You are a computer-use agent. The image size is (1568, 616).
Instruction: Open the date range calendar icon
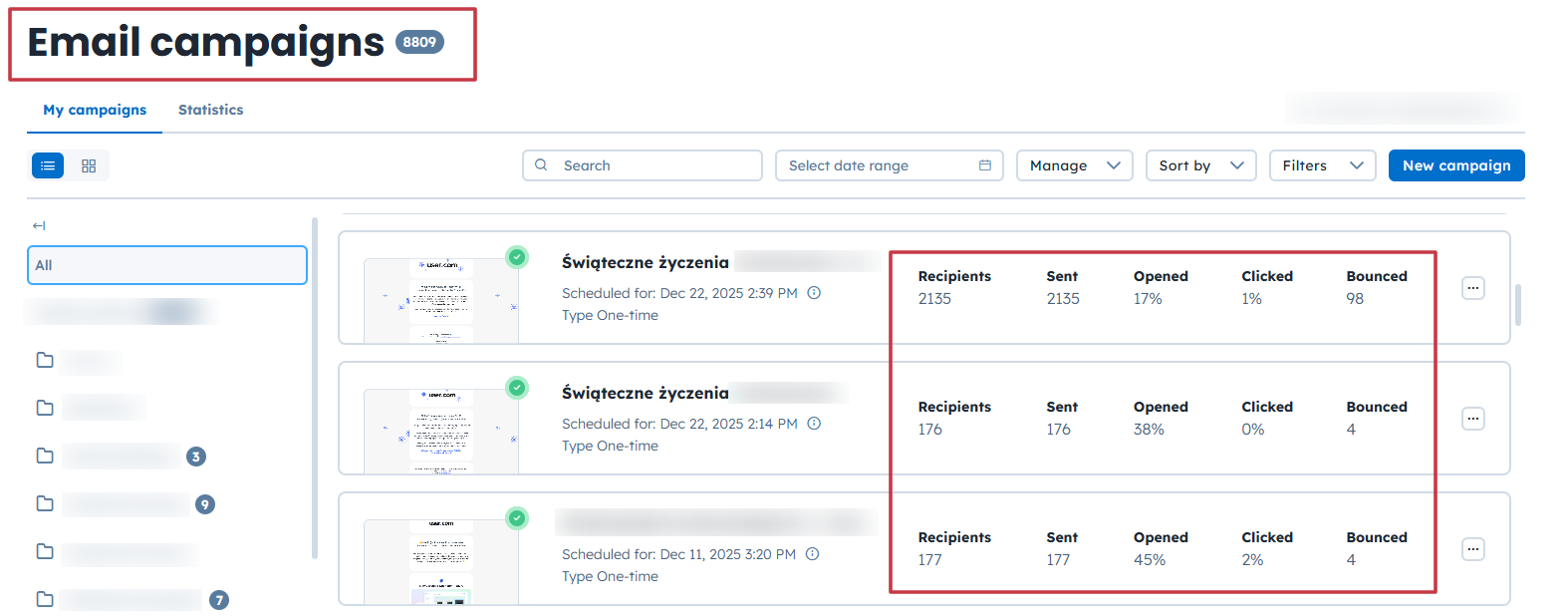985,165
